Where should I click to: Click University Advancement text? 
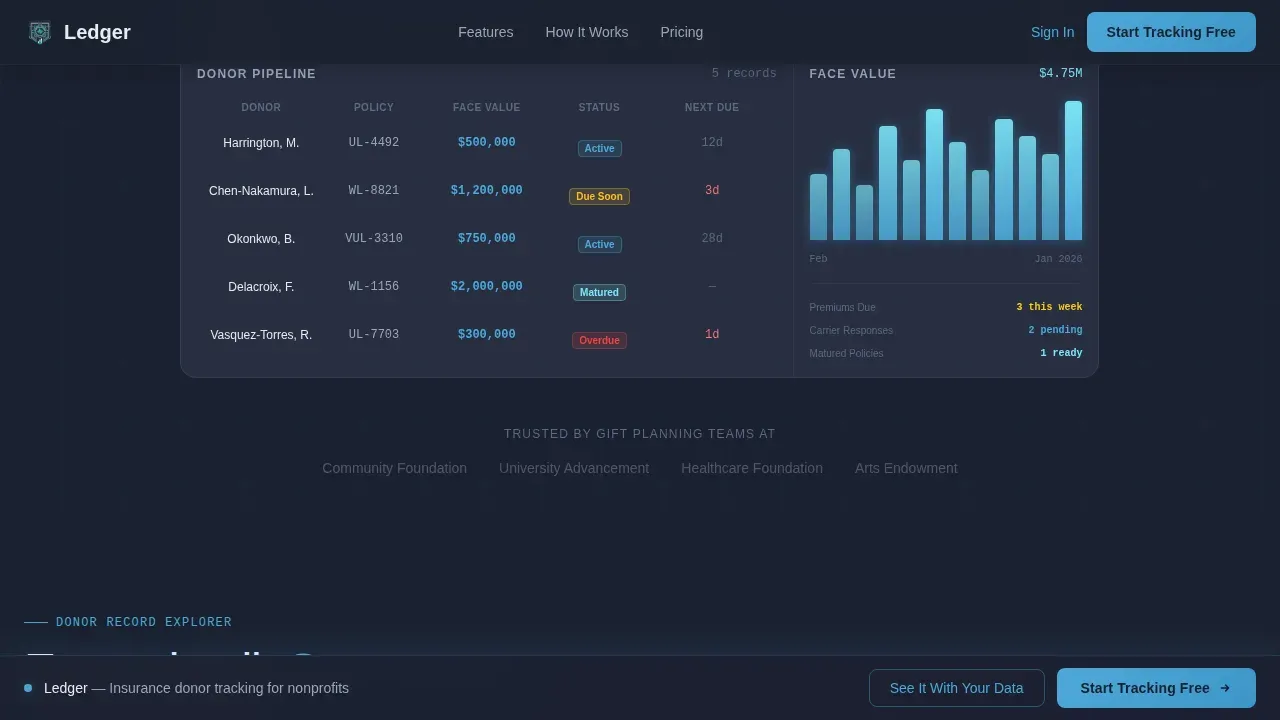[x=574, y=468]
